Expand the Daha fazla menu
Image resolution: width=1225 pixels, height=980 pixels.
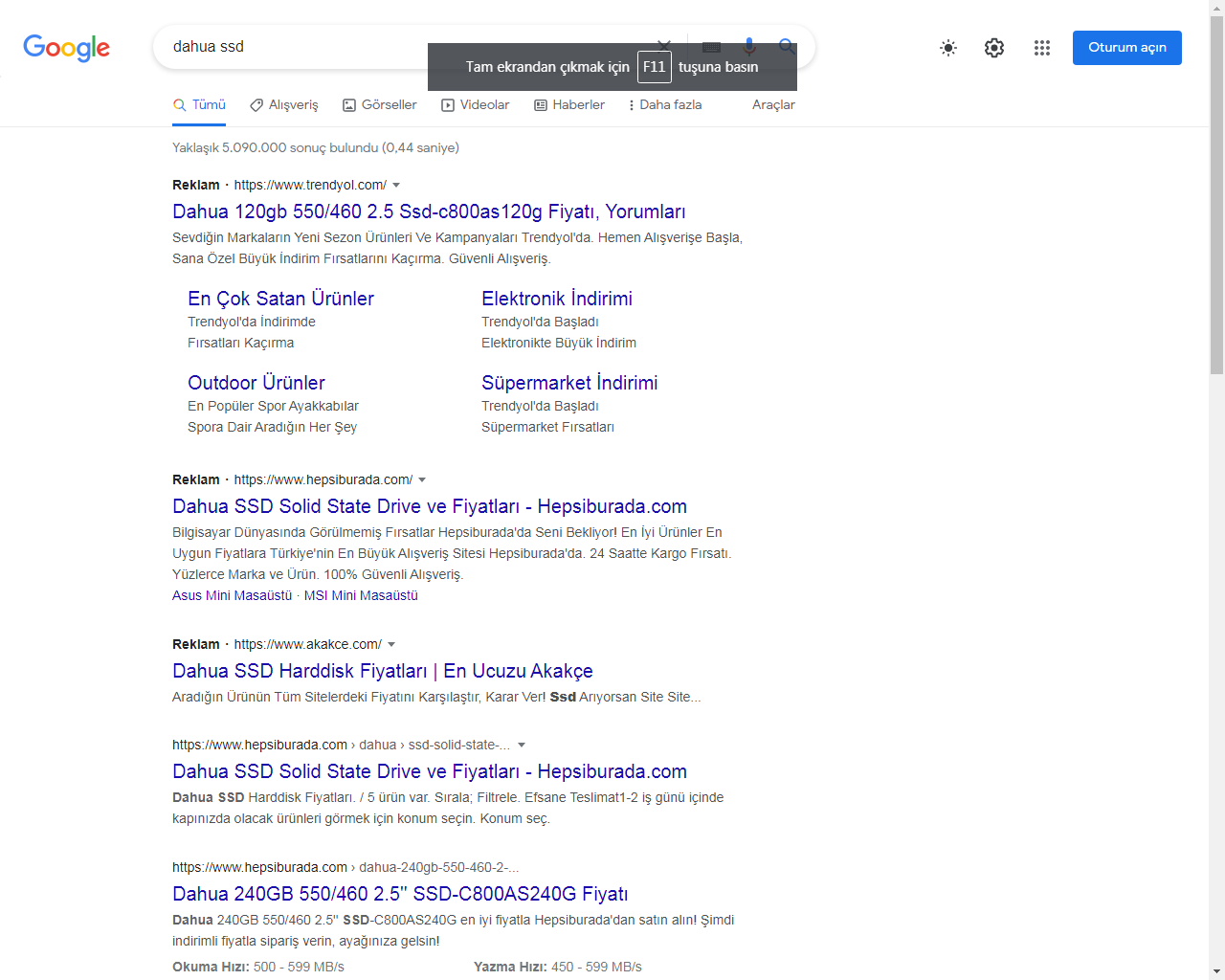coord(665,105)
